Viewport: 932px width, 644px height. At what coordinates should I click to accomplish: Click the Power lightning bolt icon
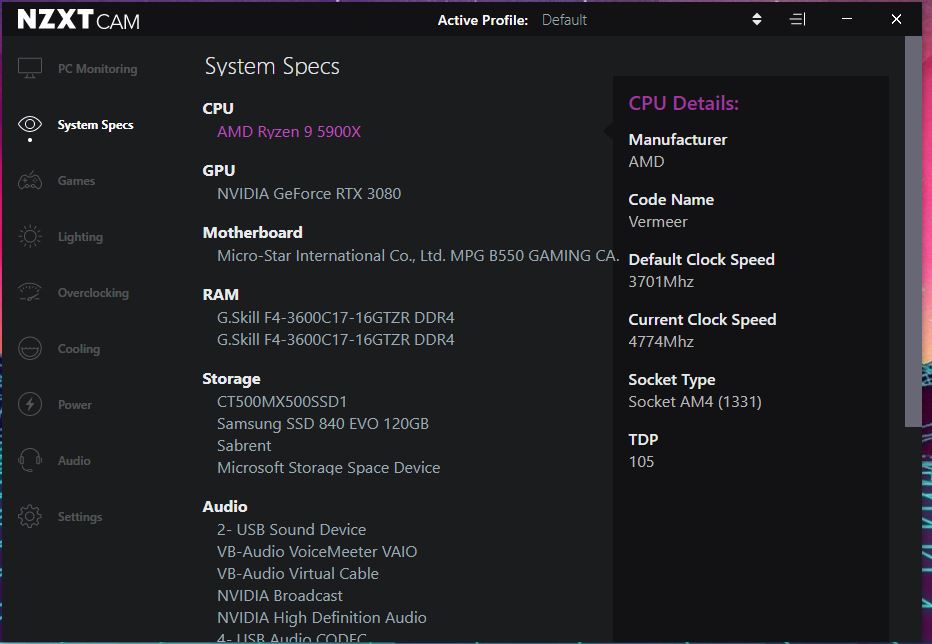coord(30,404)
